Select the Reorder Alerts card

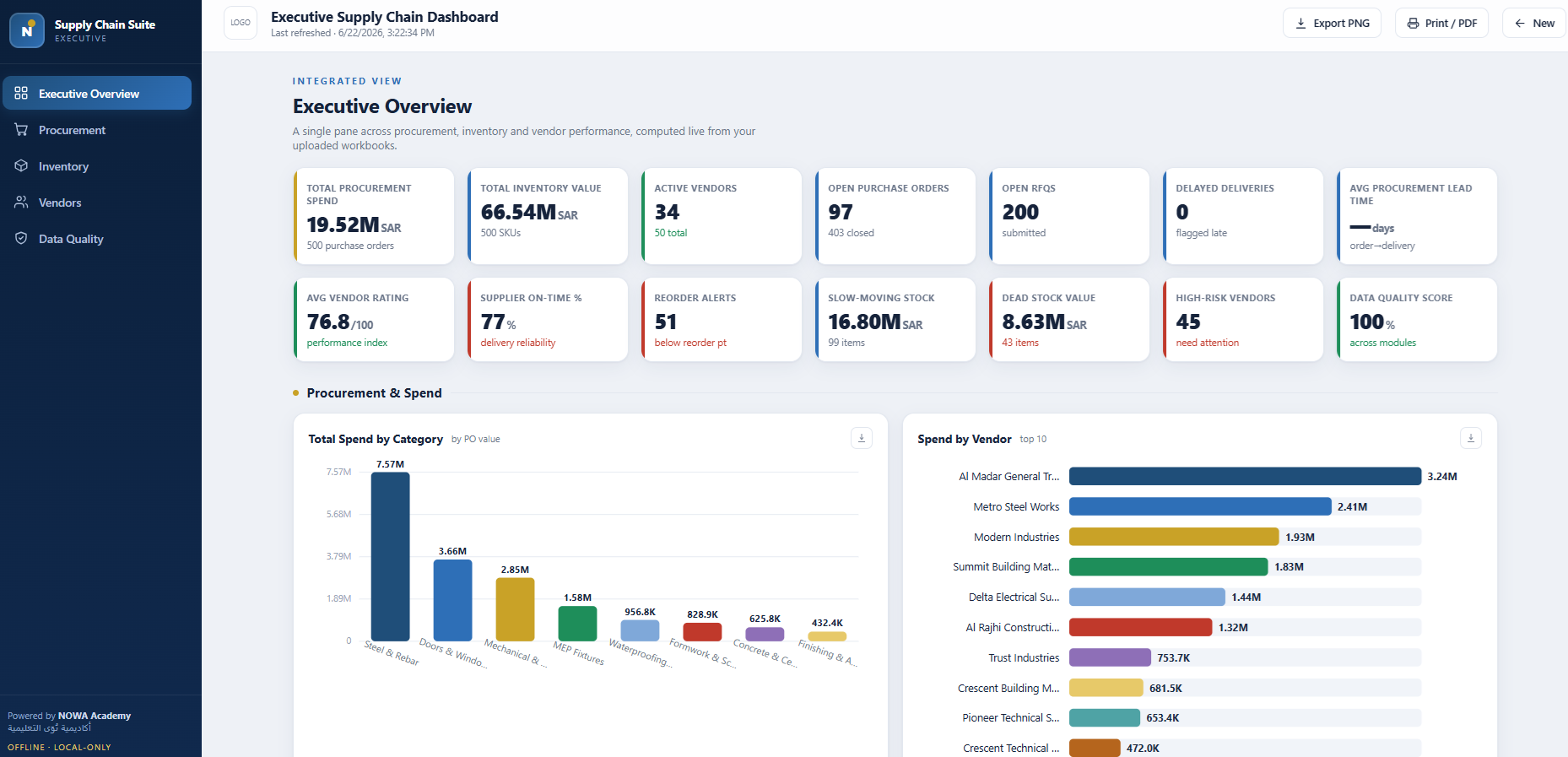coord(722,320)
